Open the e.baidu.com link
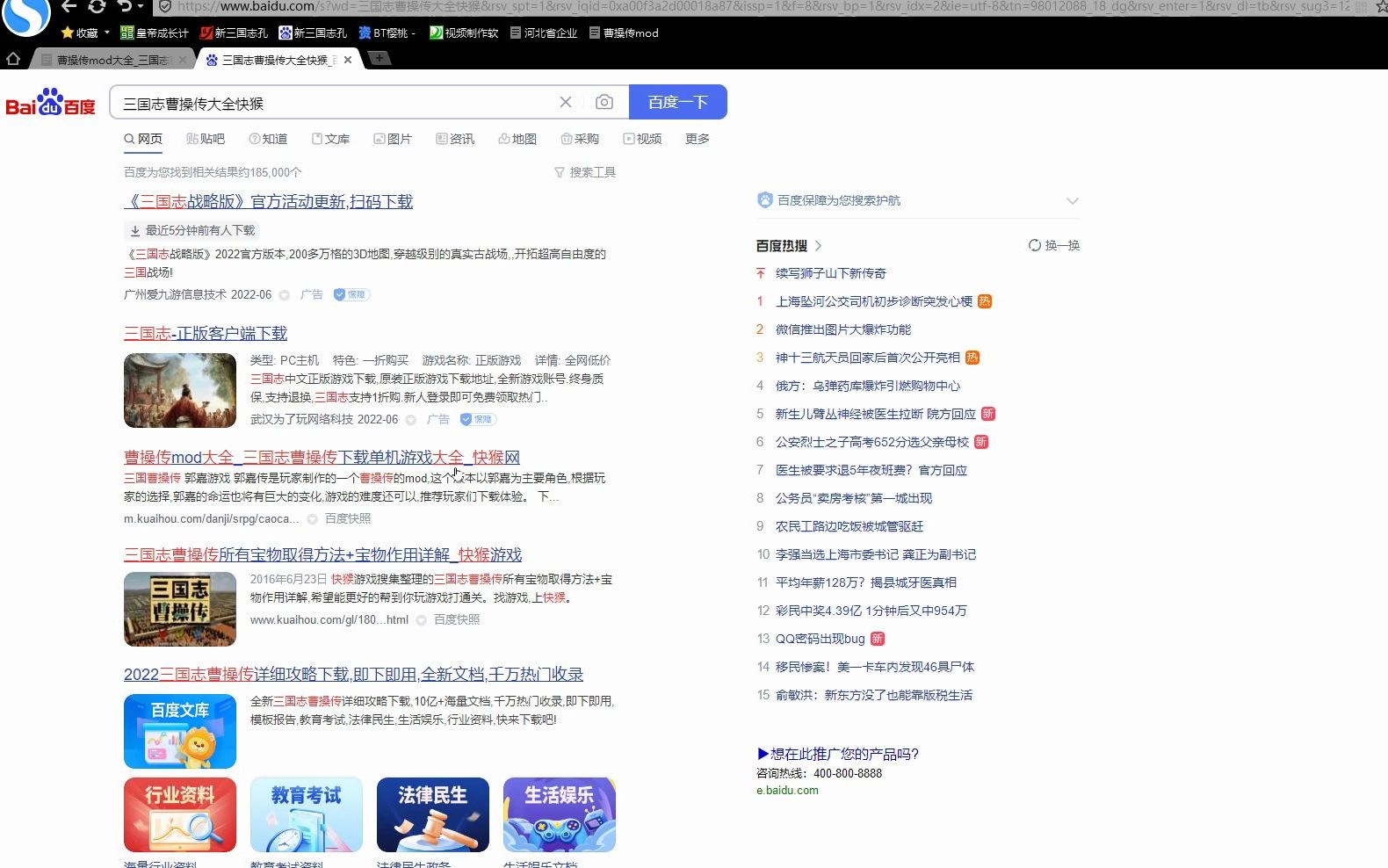 tap(787, 790)
